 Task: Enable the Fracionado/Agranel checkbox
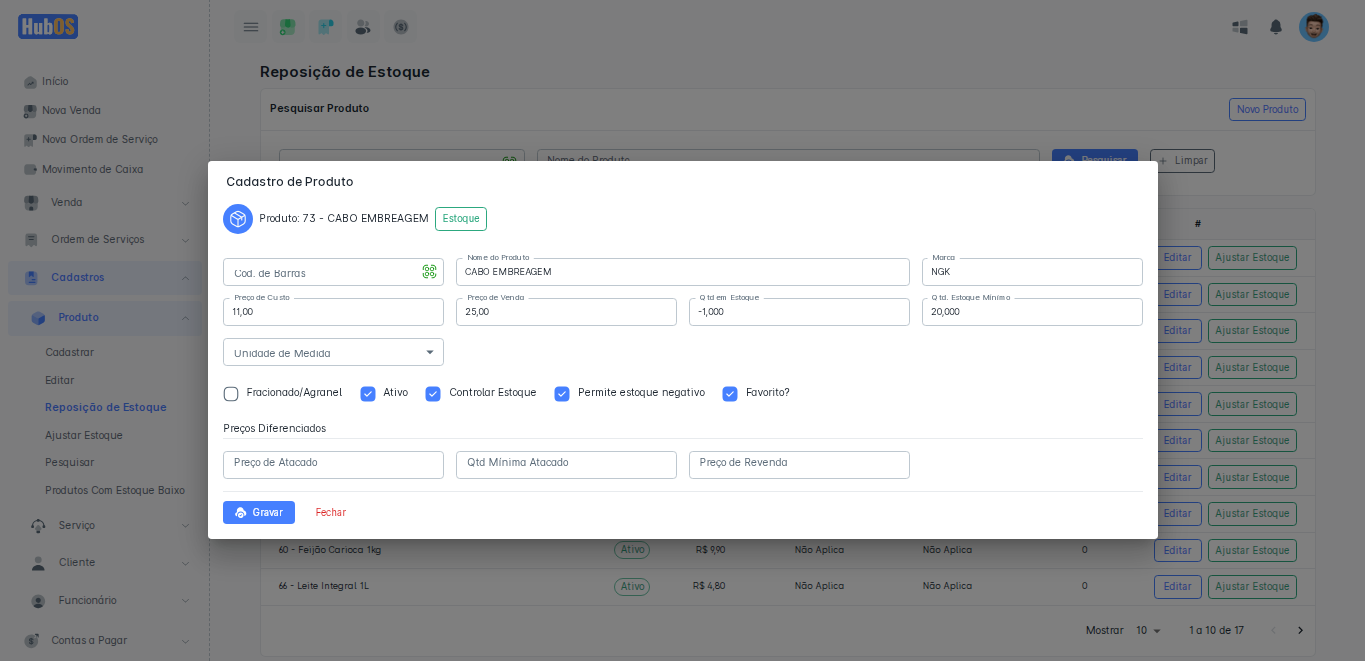(231, 394)
